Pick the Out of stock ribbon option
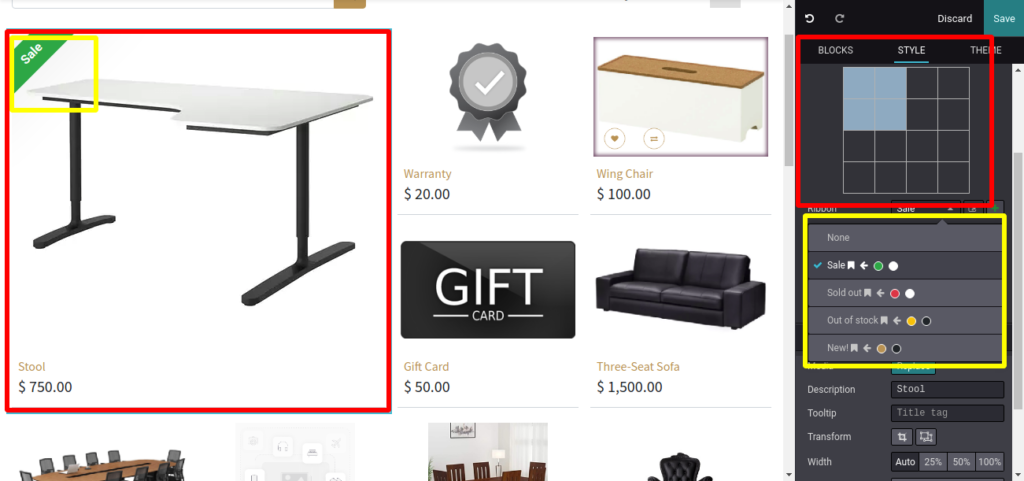The height and width of the screenshot is (481, 1024). pos(905,320)
